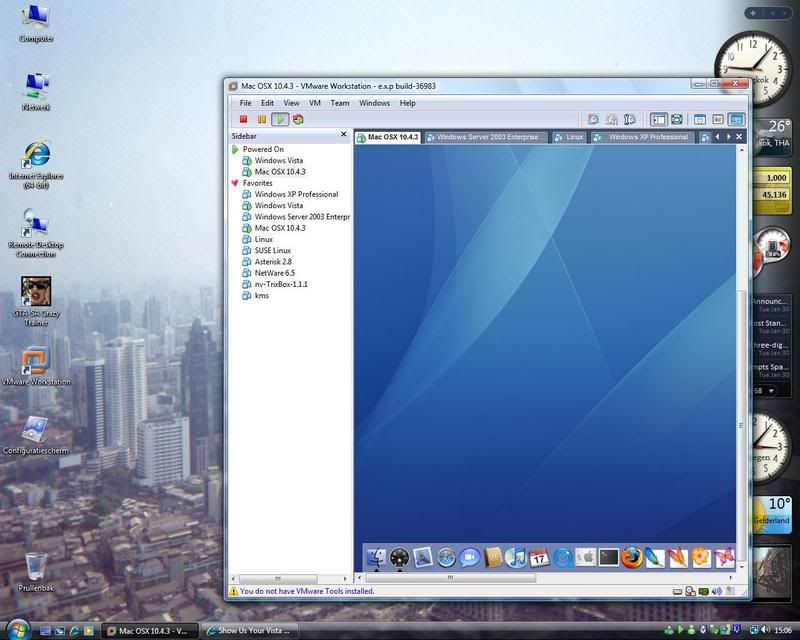Click the green Power On play button

pos(280,119)
